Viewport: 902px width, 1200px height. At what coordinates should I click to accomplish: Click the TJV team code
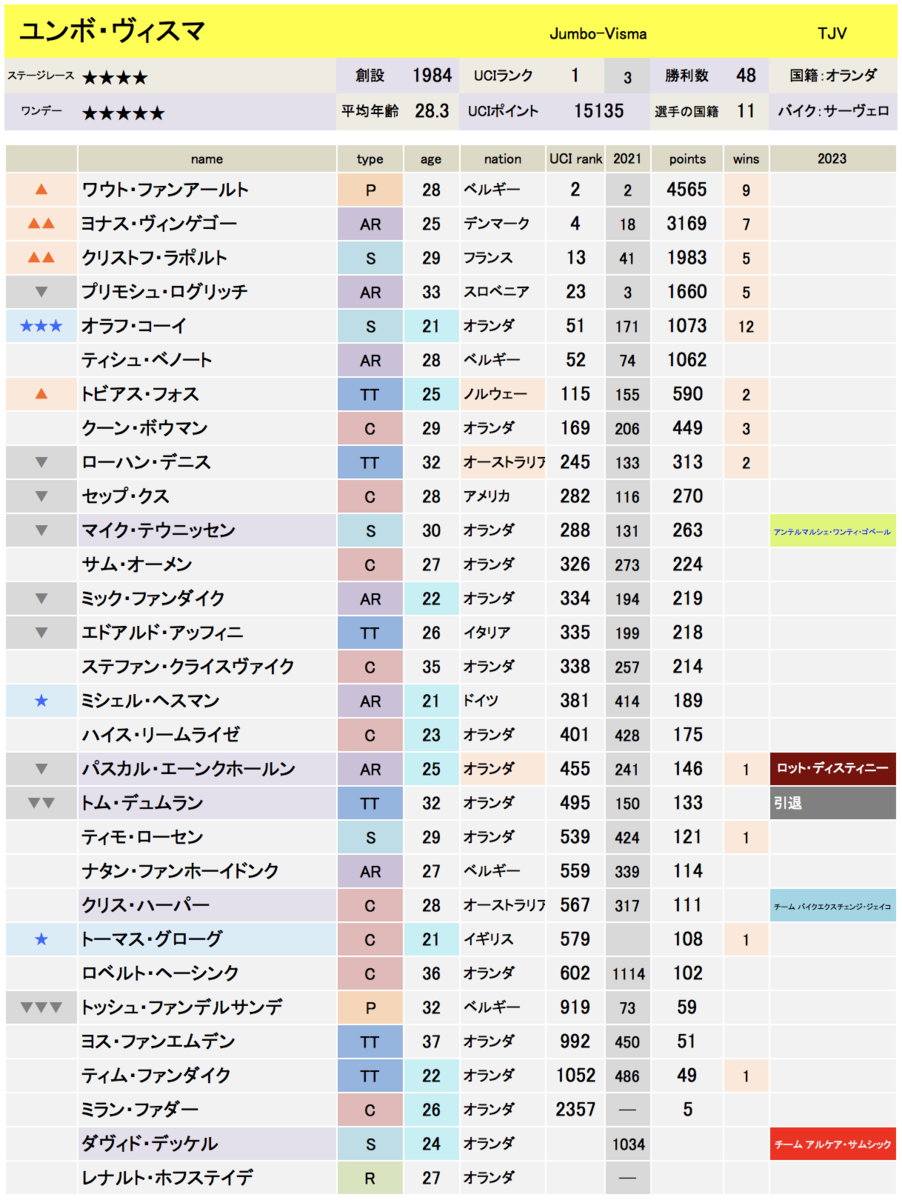pos(831,33)
